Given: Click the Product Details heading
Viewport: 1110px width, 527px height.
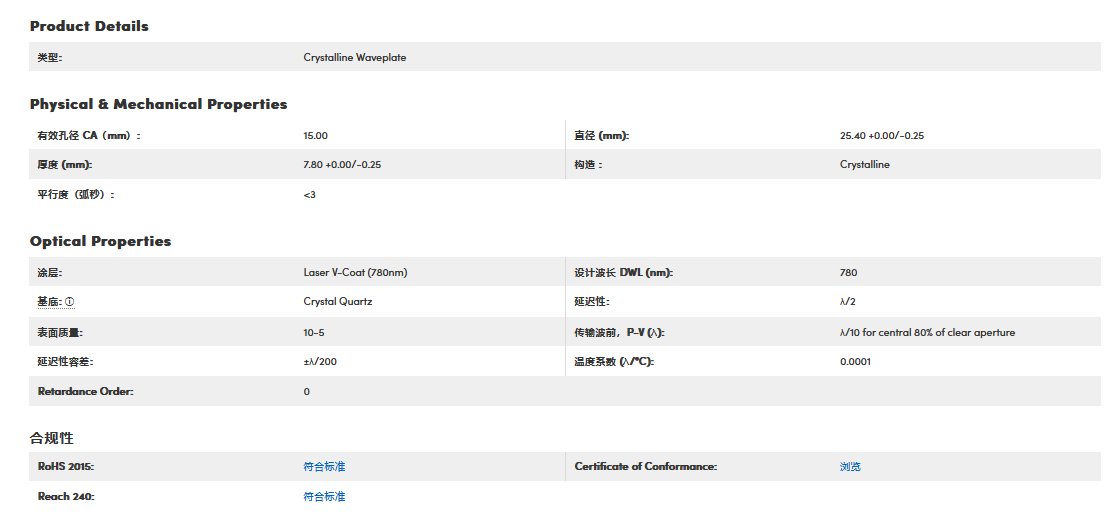Looking at the screenshot, I should [89, 27].
